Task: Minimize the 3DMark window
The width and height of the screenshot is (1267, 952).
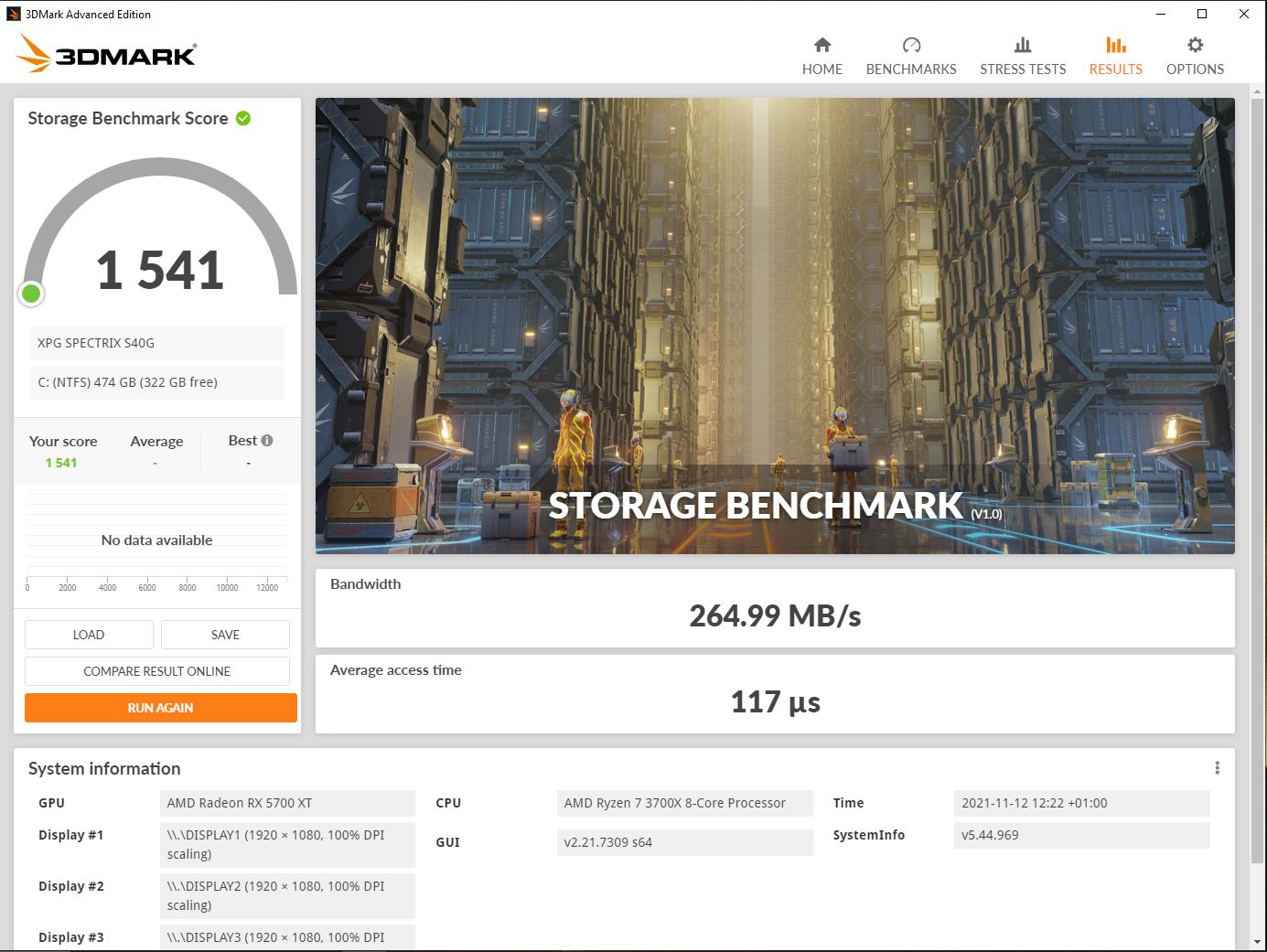Action: click(x=1161, y=14)
